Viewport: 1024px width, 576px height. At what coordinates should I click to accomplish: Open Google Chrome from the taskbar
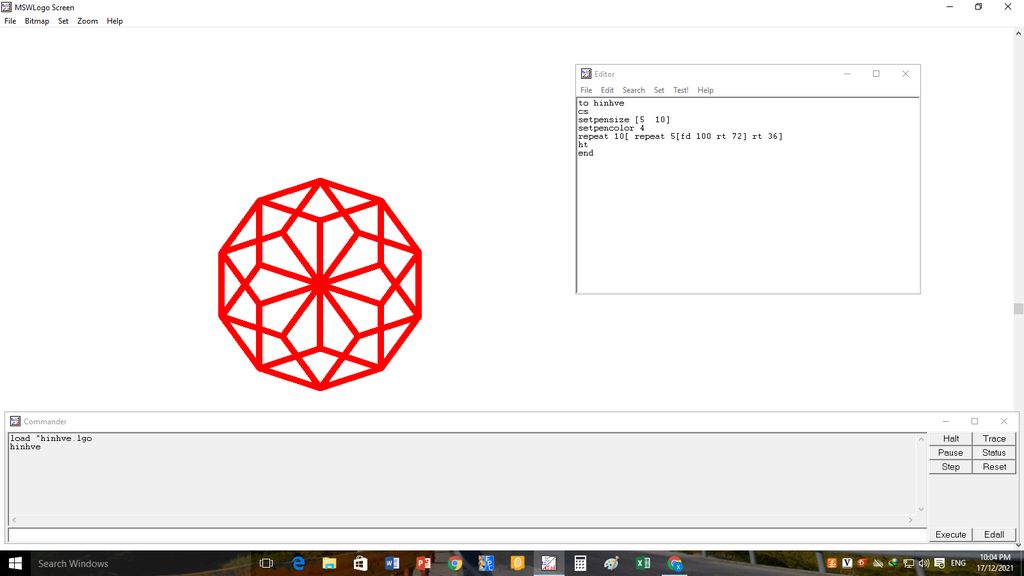pos(455,563)
